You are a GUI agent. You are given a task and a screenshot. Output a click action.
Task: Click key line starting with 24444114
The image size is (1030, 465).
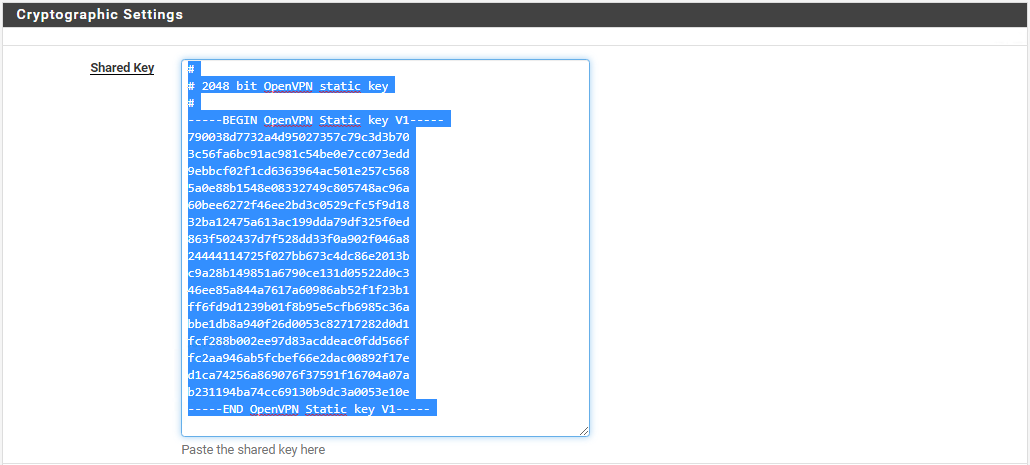[299, 256]
